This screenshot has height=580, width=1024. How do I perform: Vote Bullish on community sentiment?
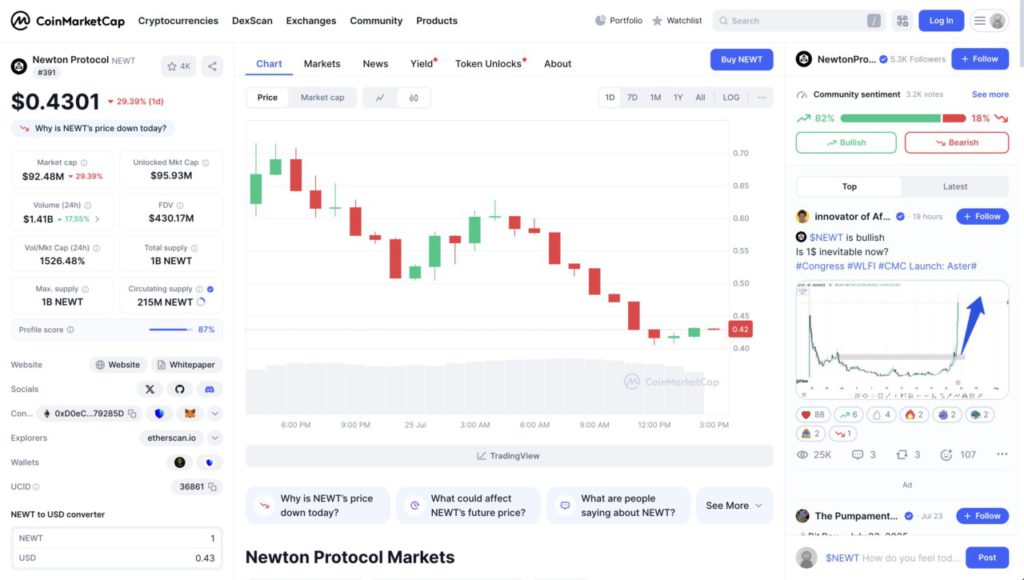click(846, 143)
